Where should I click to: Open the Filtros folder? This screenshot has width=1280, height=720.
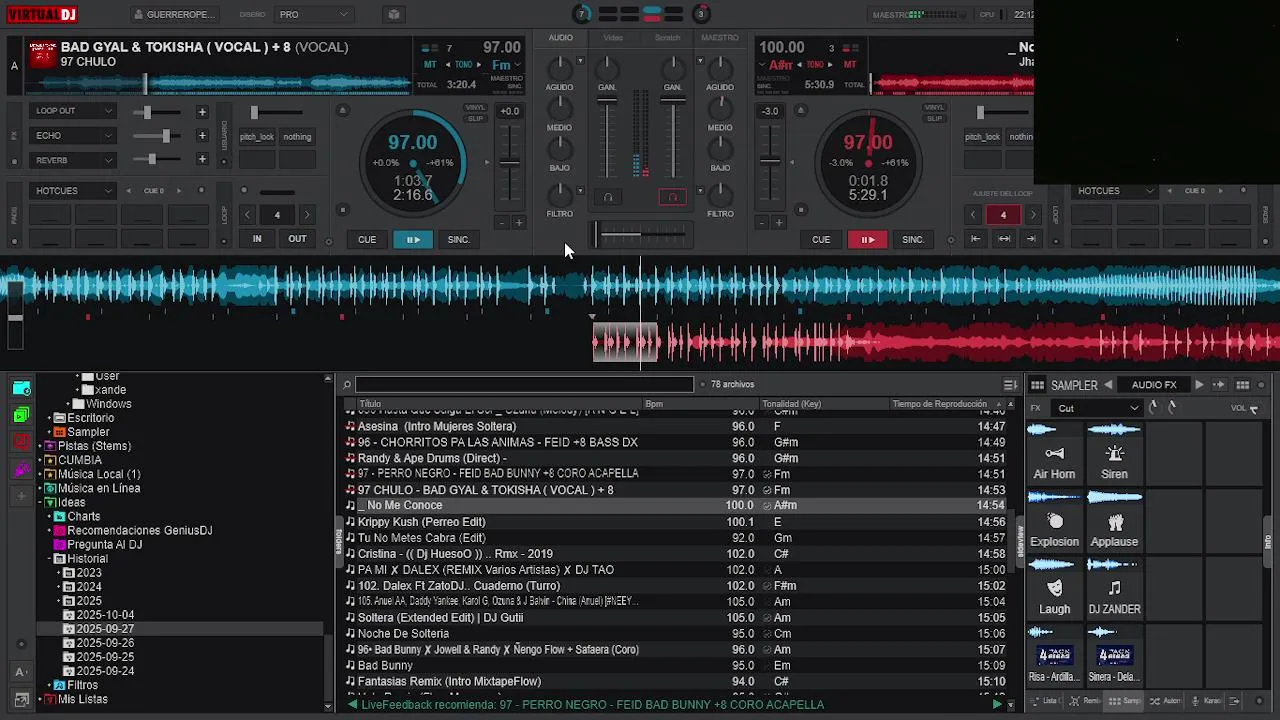click(82, 685)
